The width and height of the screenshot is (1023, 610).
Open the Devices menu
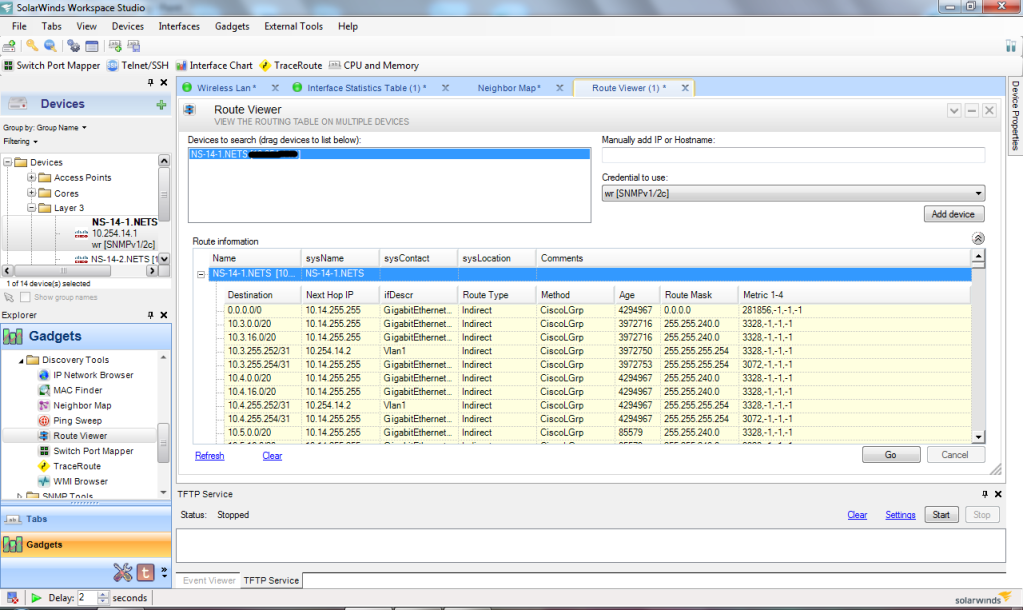127,26
